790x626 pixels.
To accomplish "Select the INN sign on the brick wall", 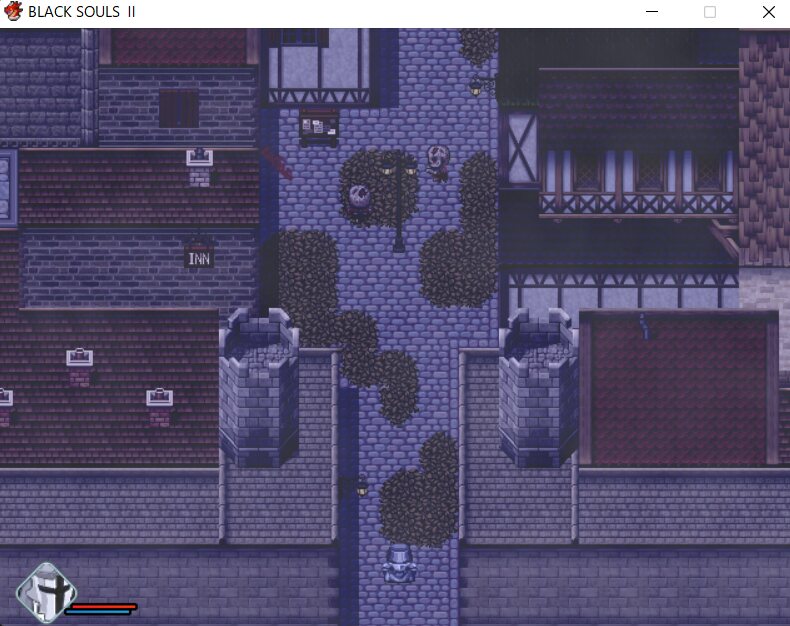I will pos(199,257).
